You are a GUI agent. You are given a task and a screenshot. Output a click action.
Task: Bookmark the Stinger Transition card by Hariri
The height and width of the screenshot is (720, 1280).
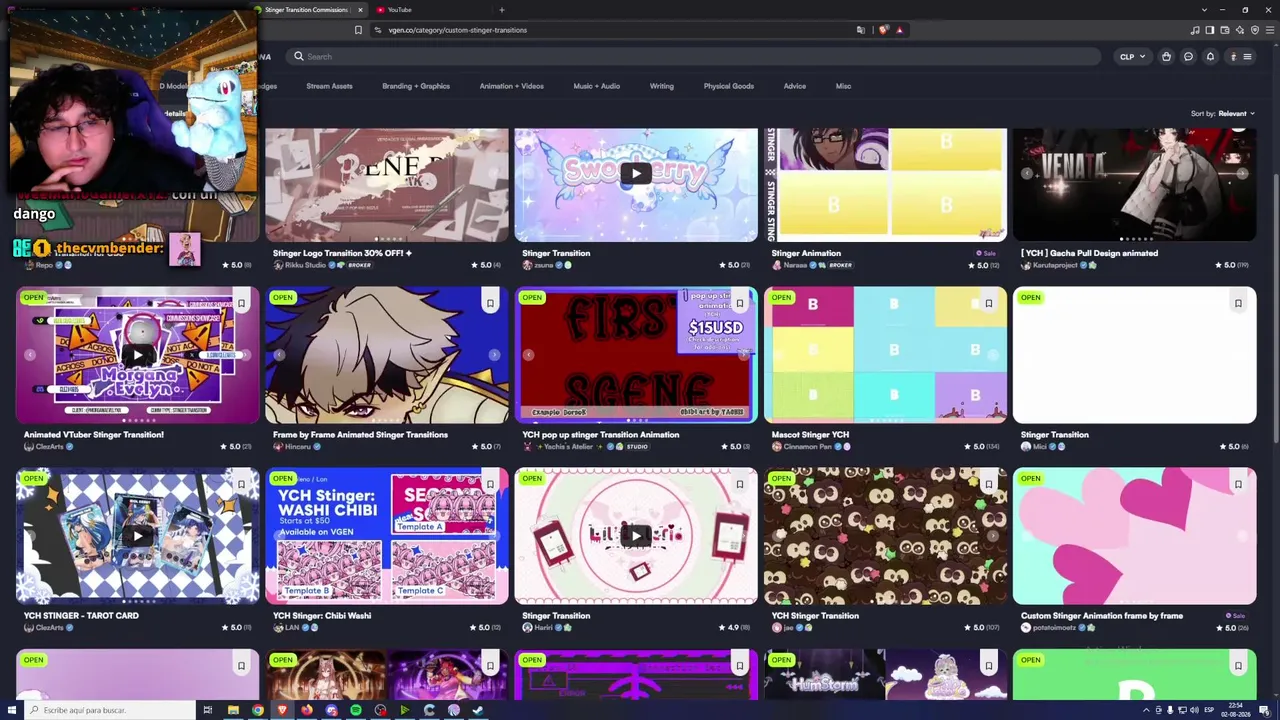coord(740,484)
